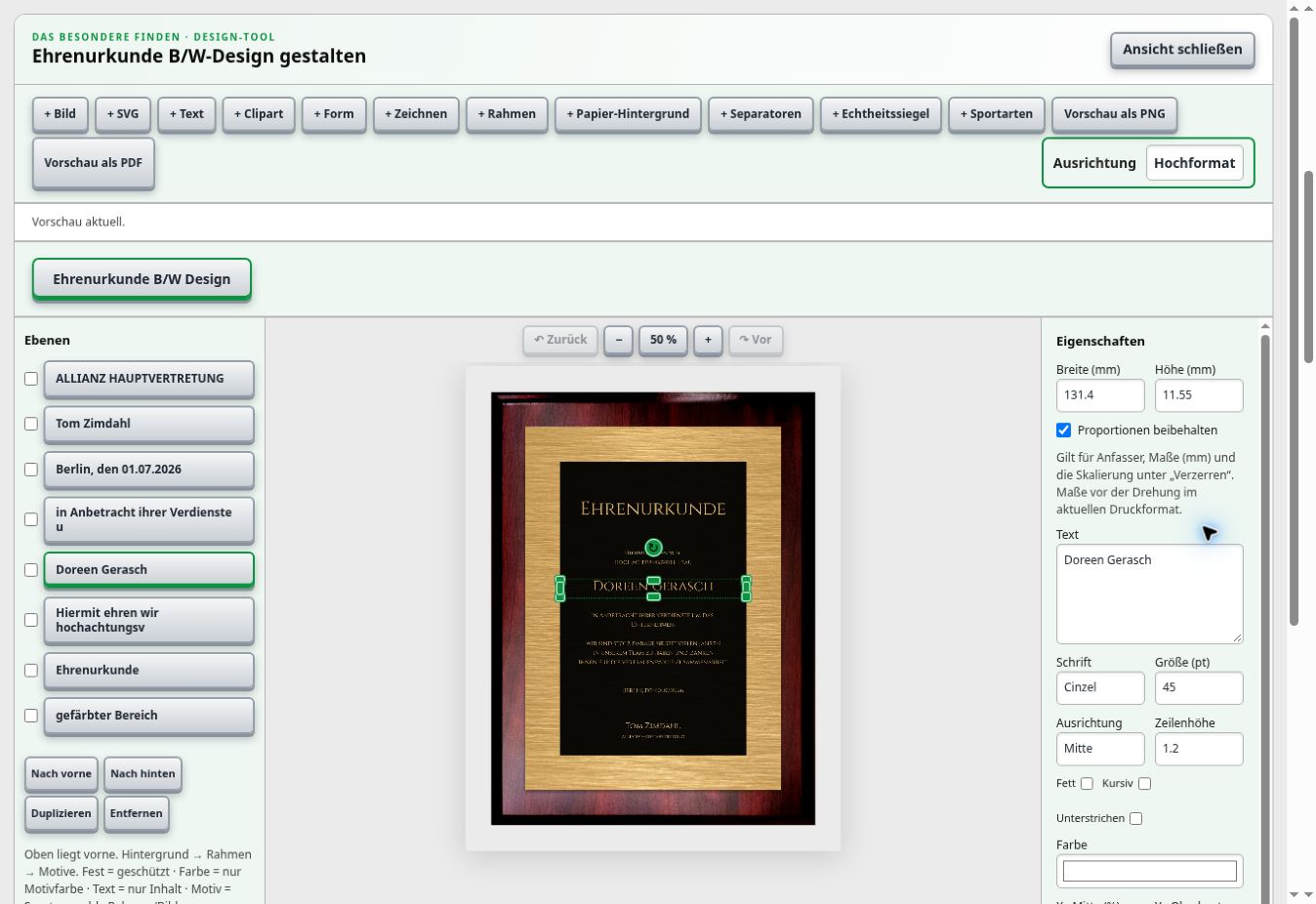Image resolution: width=1316 pixels, height=904 pixels.
Task: Tick checkbox for in Anbetracht ihrer Verdienste layer
Action: 31,519
